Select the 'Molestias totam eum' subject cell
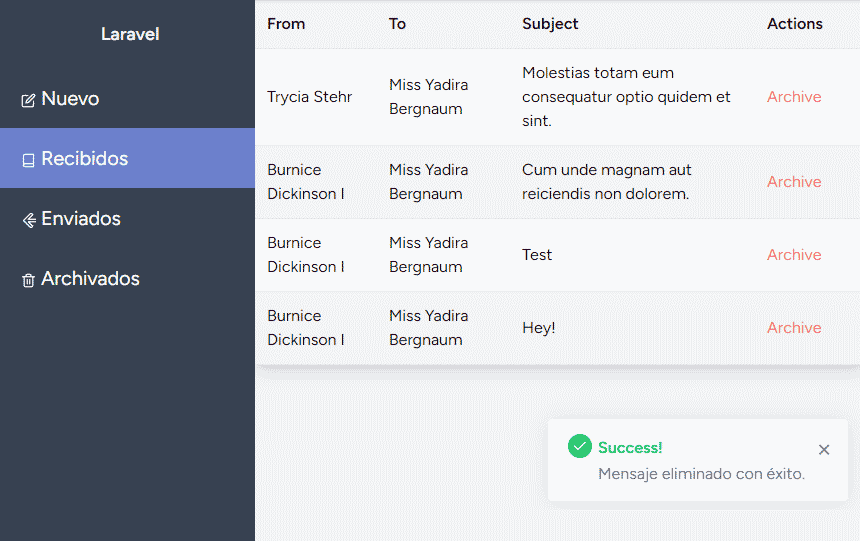The height and width of the screenshot is (541, 860). coord(626,97)
